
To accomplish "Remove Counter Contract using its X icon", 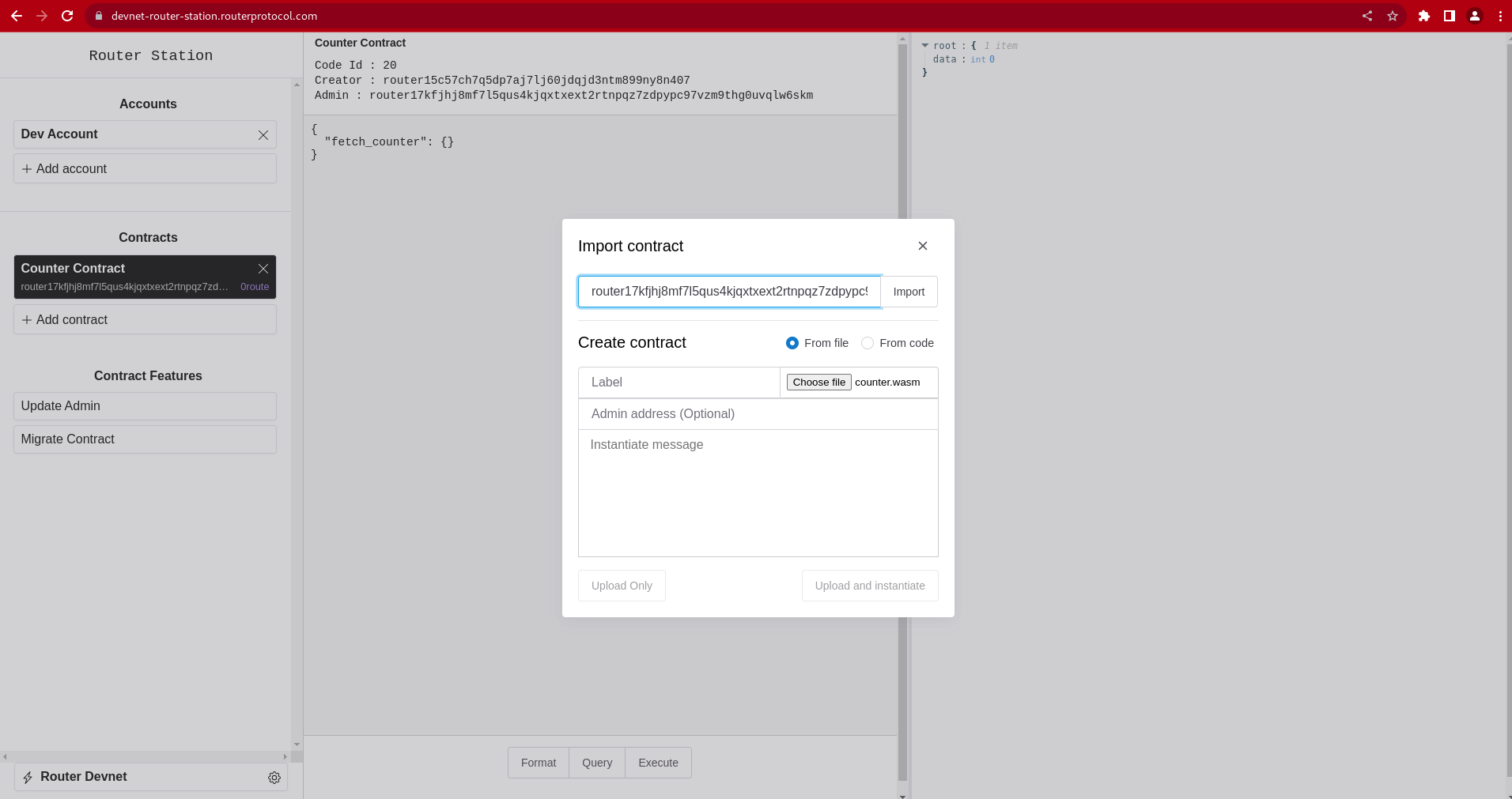I will tap(263, 269).
